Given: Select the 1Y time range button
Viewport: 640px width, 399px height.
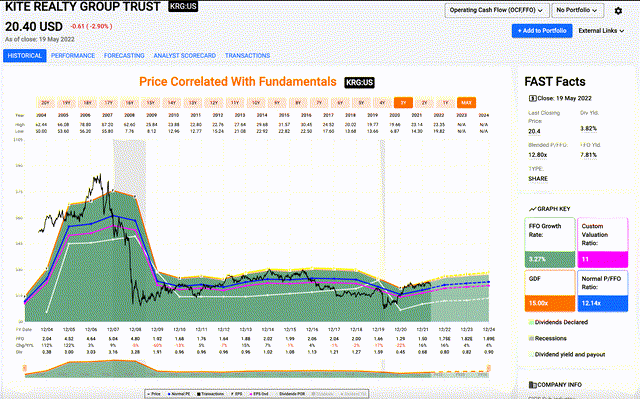Looking at the screenshot, I should [446, 103].
